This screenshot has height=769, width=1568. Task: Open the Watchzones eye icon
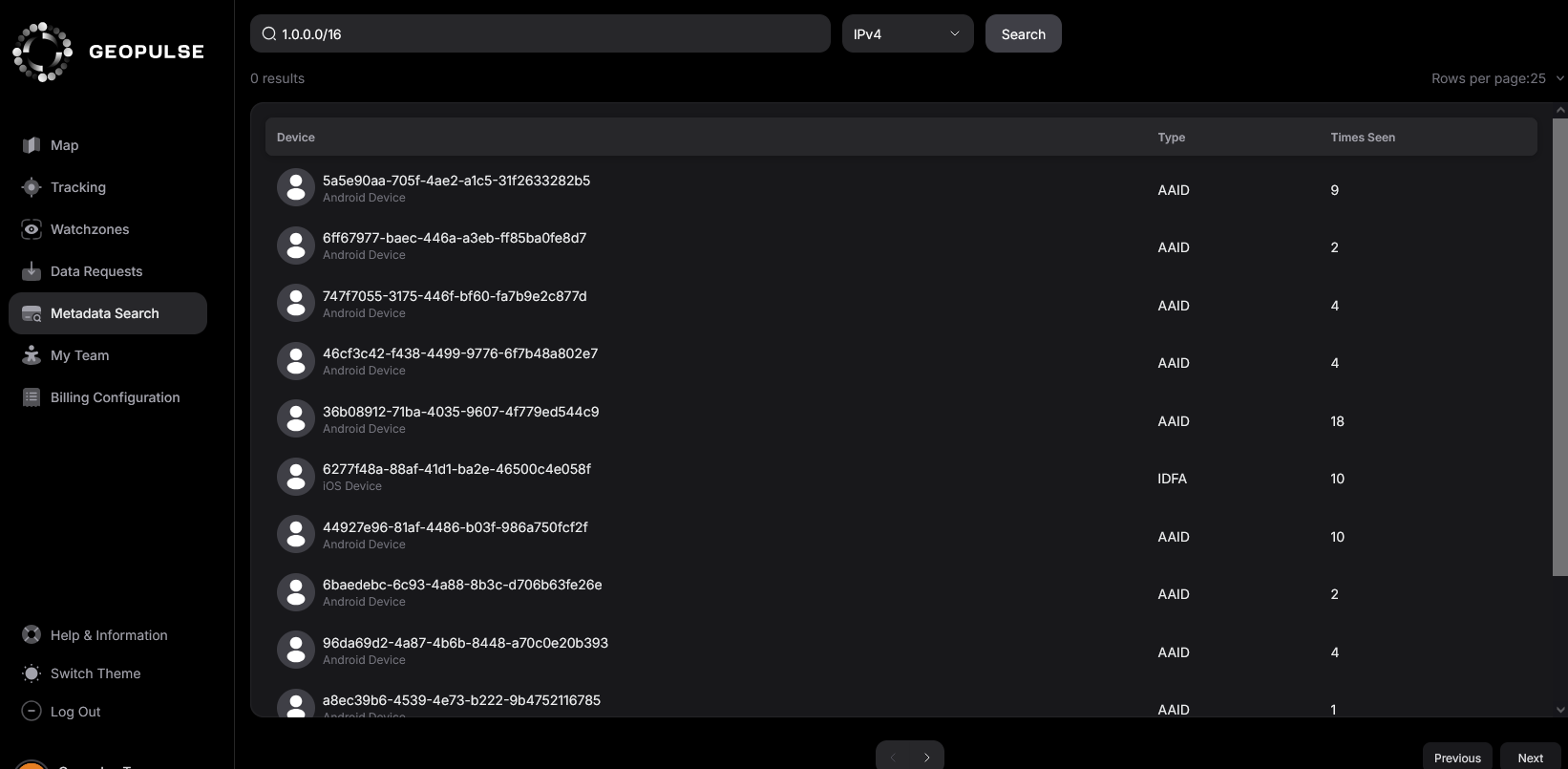coord(32,229)
